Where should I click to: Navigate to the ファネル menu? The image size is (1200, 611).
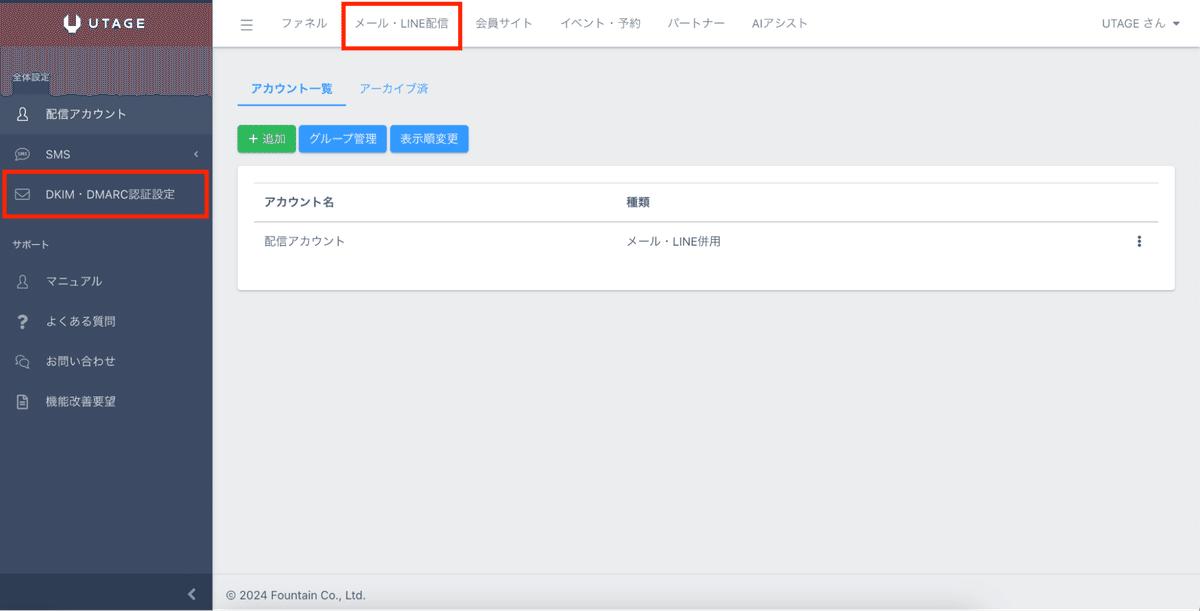pyautogui.click(x=304, y=23)
